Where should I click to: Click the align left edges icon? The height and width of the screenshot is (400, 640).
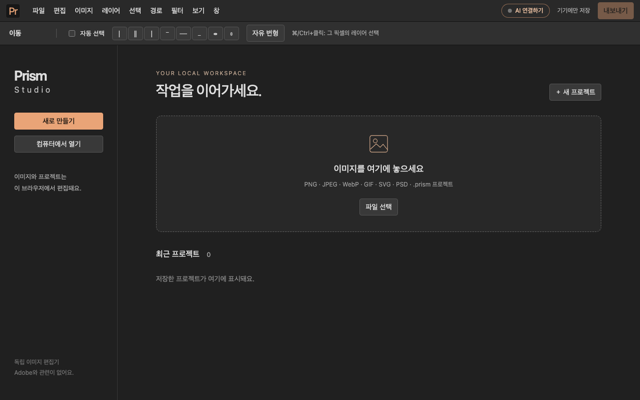tap(119, 33)
